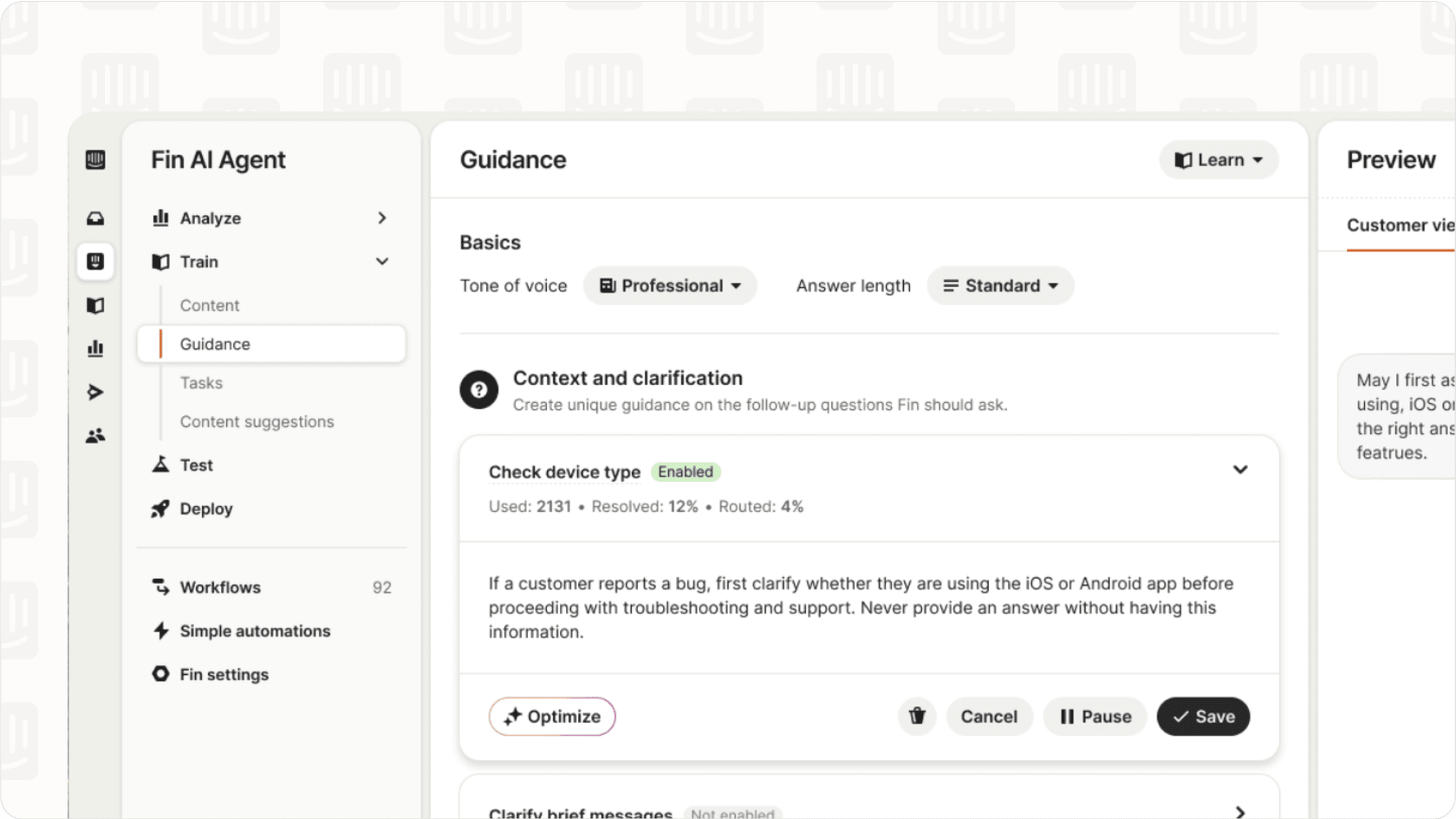Click the Workflows arrow icon
1456x819 pixels.
point(160,587)
